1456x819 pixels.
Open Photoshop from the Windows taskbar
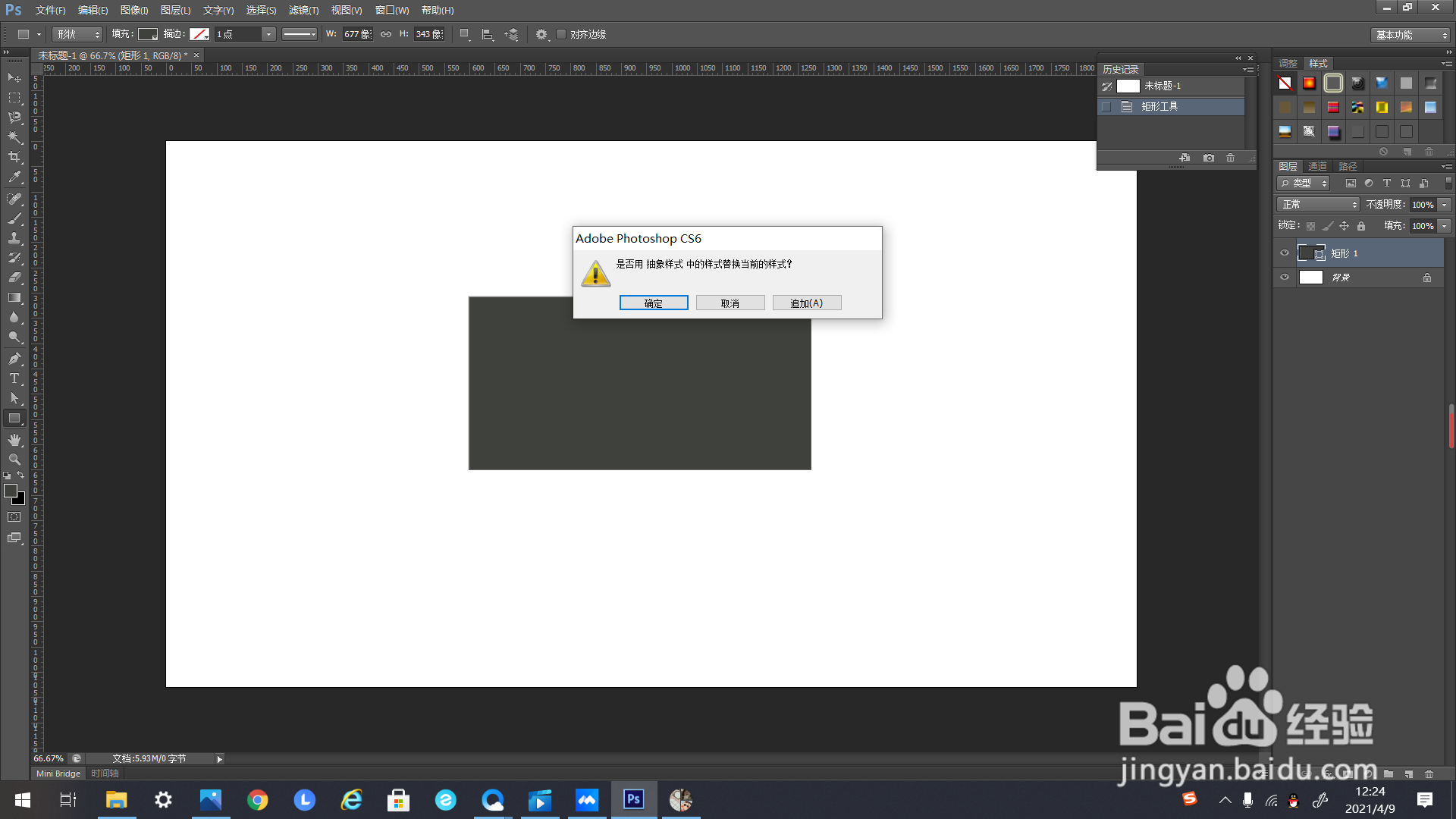pyautogui.click(x=634, y=799)
